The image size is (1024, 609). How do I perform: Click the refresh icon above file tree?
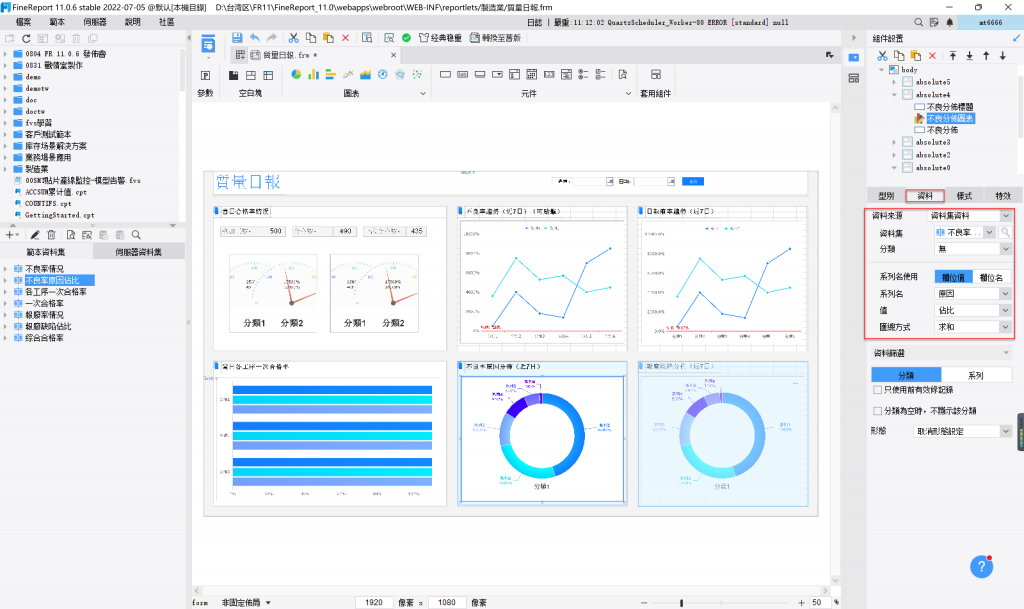pyautogui.click(x=26, y=39)
